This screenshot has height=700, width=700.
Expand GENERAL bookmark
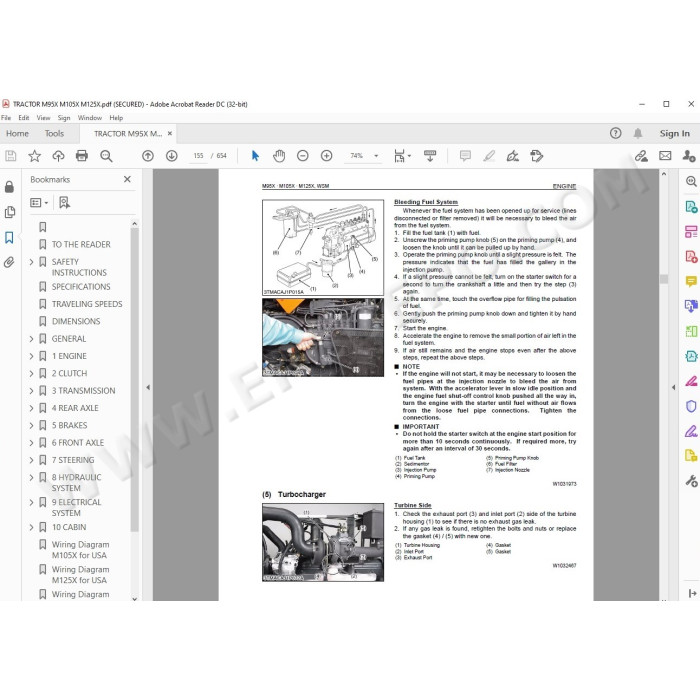tap(31, 339)
